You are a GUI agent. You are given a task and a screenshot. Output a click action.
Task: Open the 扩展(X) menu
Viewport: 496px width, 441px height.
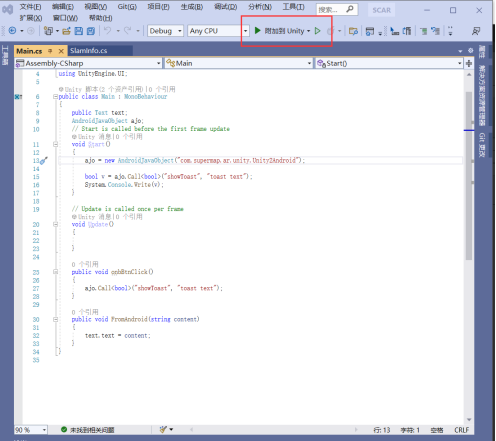31,18
